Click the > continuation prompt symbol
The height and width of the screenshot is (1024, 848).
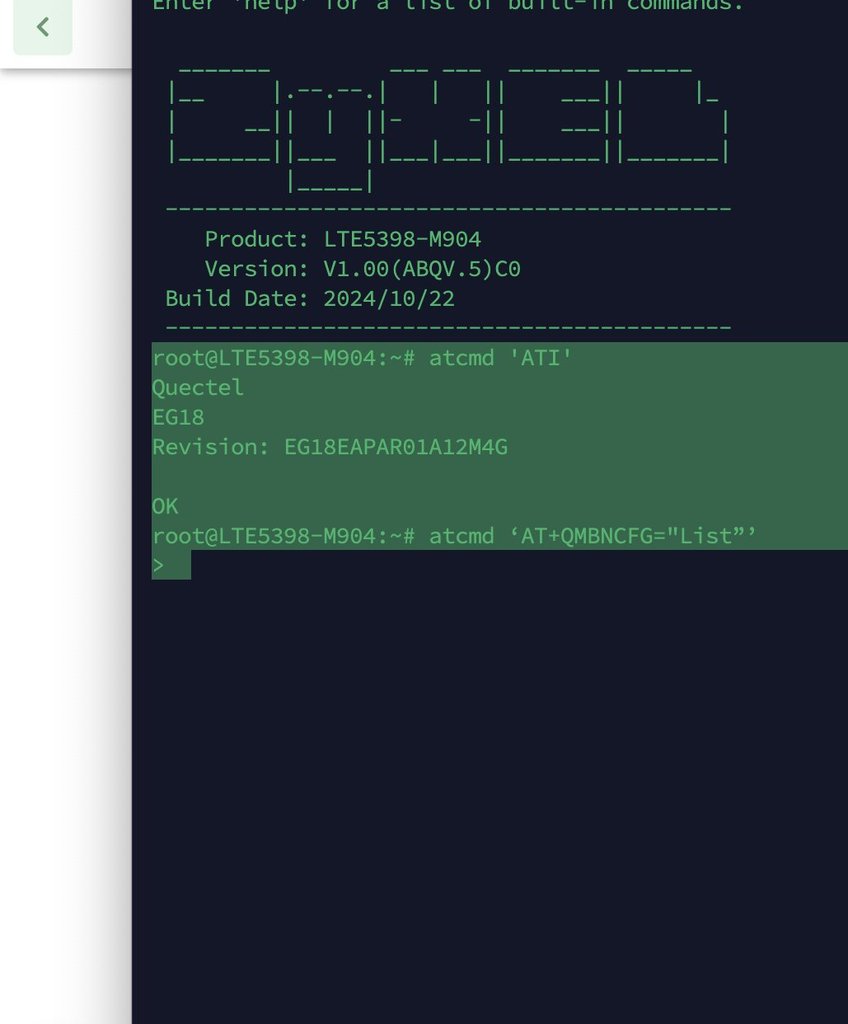click(158, 566)
